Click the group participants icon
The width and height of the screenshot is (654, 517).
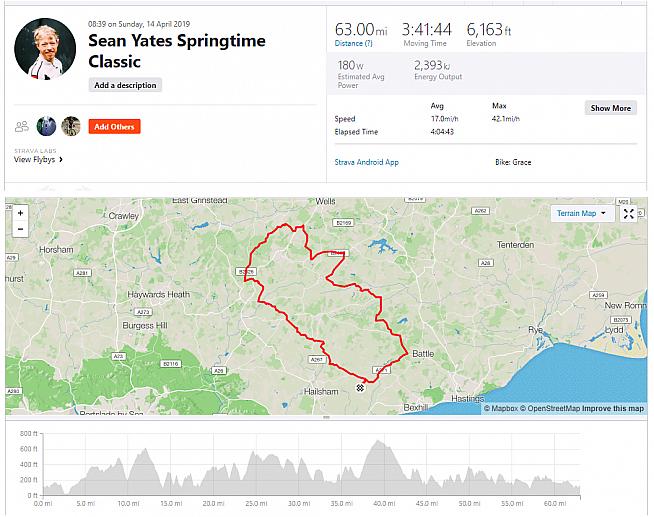click(21, 127)
